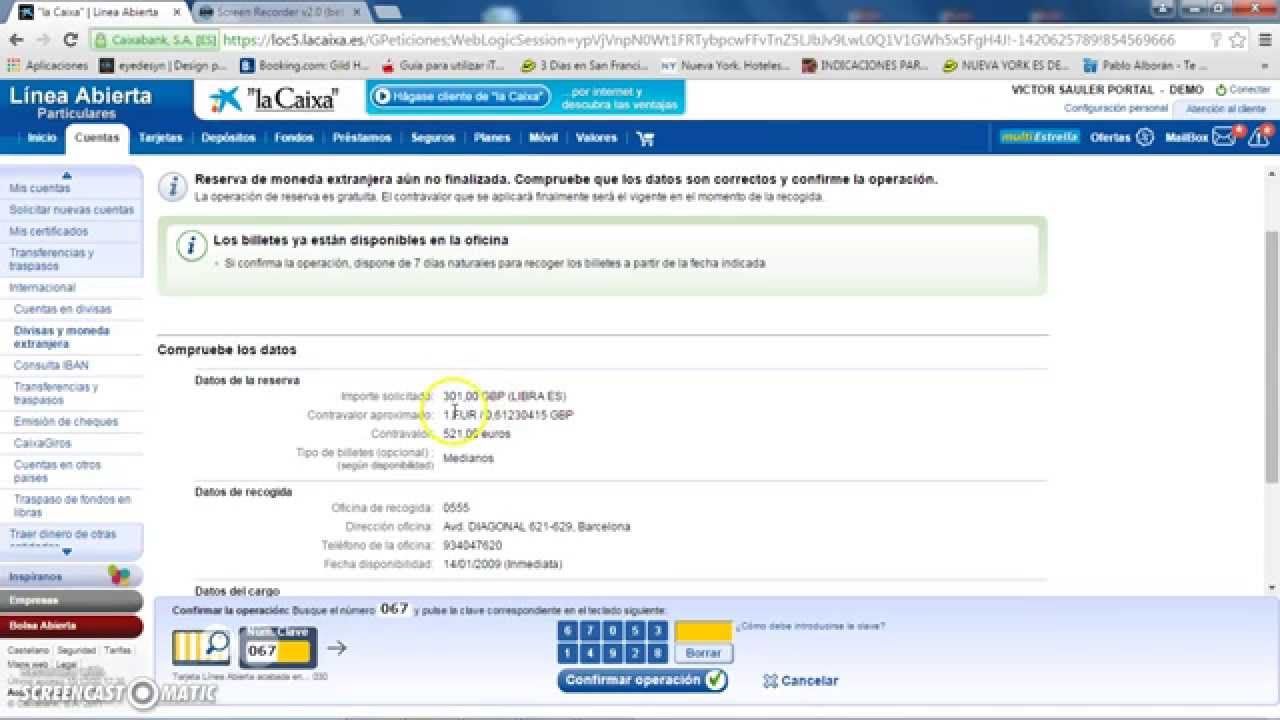Click the alerts icon with red notification badge

[1259, 138]
